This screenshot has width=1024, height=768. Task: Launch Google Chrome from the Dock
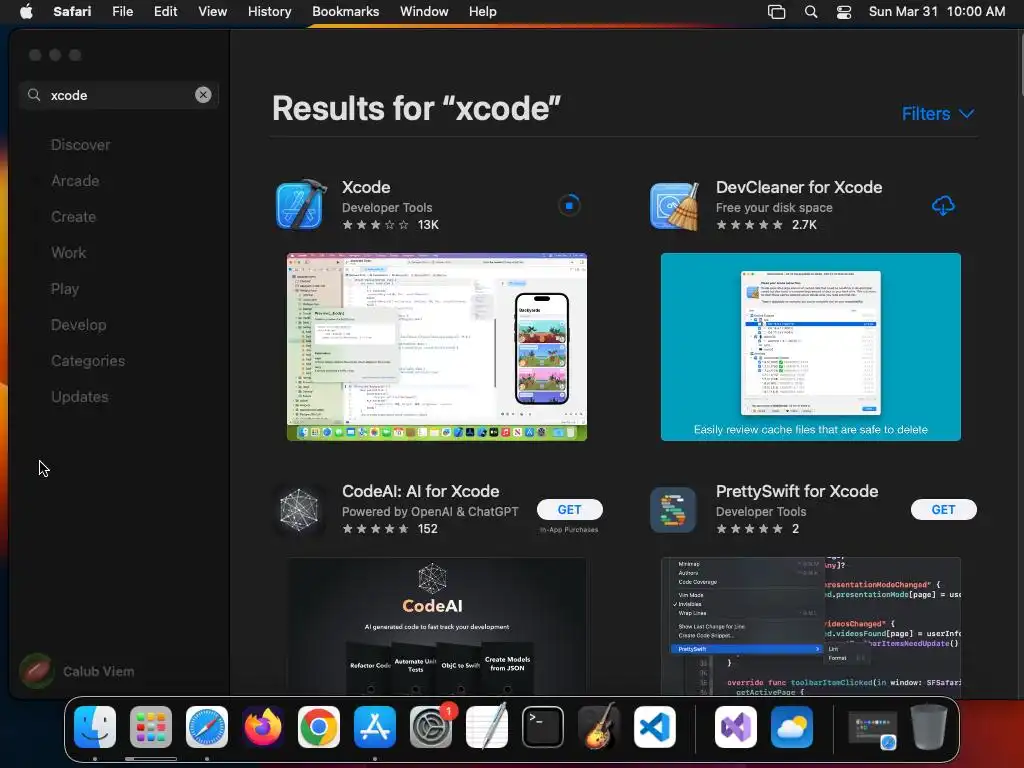319,727
